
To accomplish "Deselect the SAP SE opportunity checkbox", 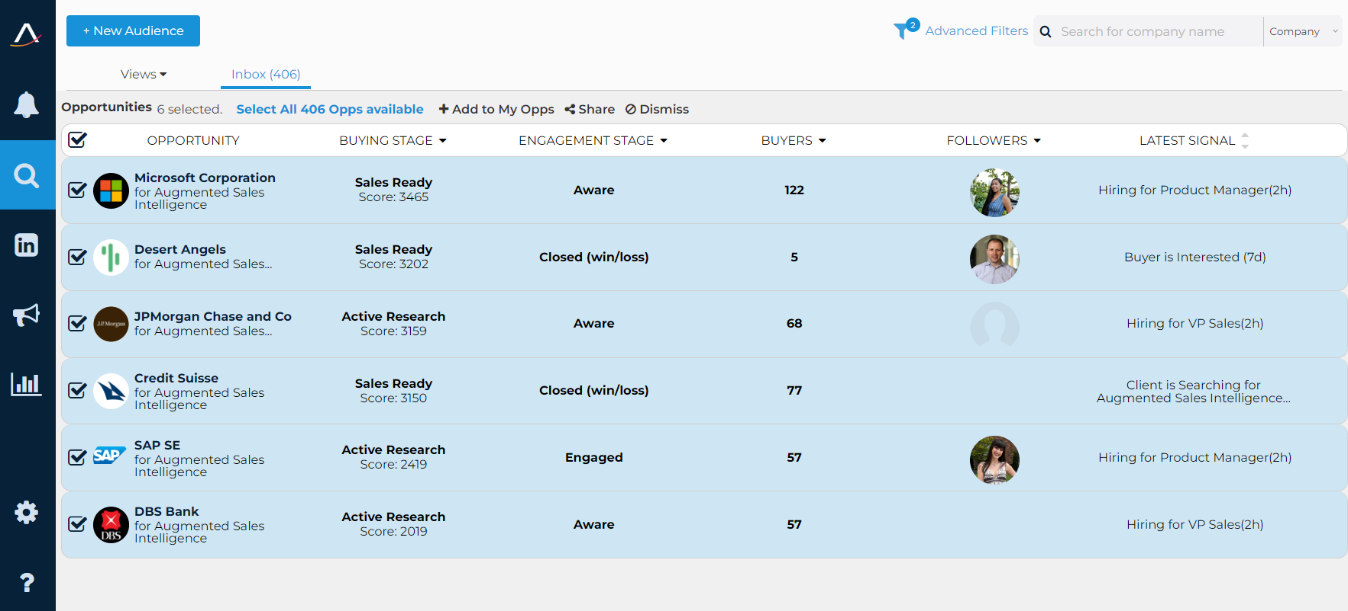I will point(77,457).
